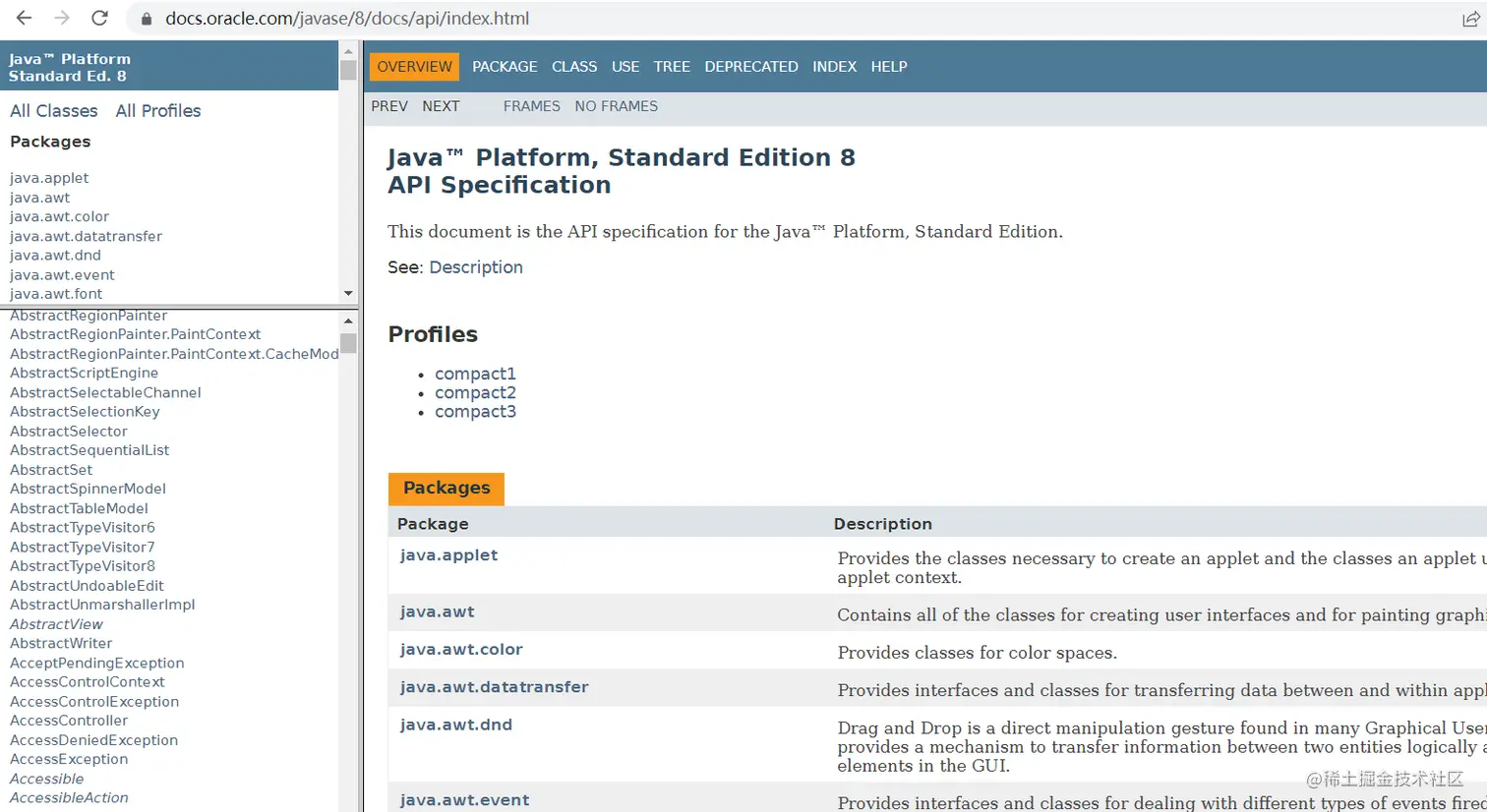The height and width of the screenshot is (812, 1487).
Task: Open the All Profiles link
Action: click(158, 111)
